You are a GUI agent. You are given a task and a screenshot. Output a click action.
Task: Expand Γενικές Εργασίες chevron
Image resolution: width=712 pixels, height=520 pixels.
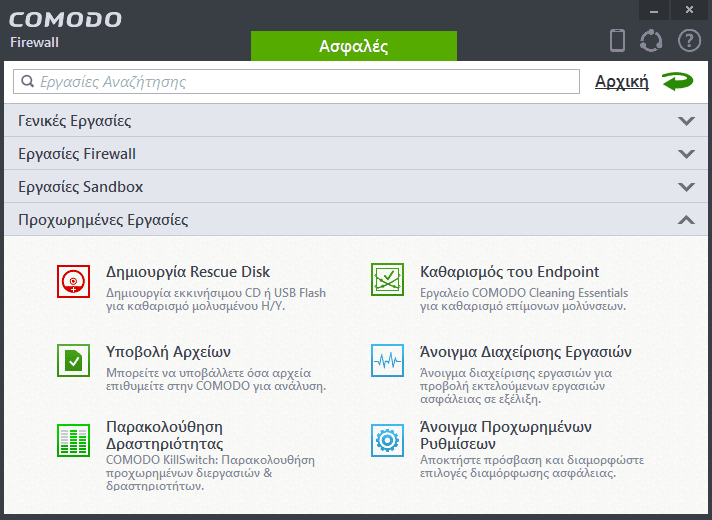[686, 121]
